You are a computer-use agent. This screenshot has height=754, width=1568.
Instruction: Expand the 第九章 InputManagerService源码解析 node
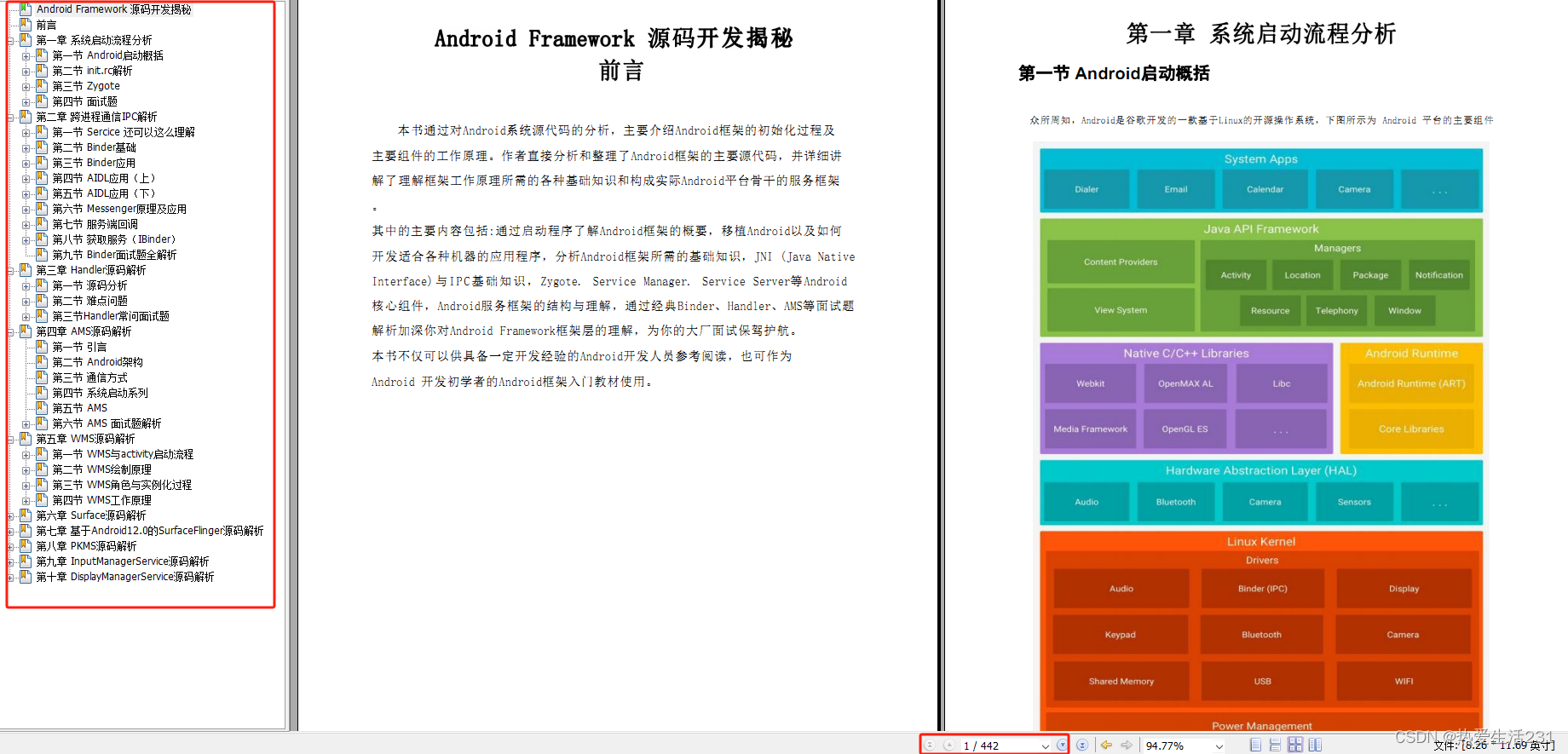click(11, 561)
